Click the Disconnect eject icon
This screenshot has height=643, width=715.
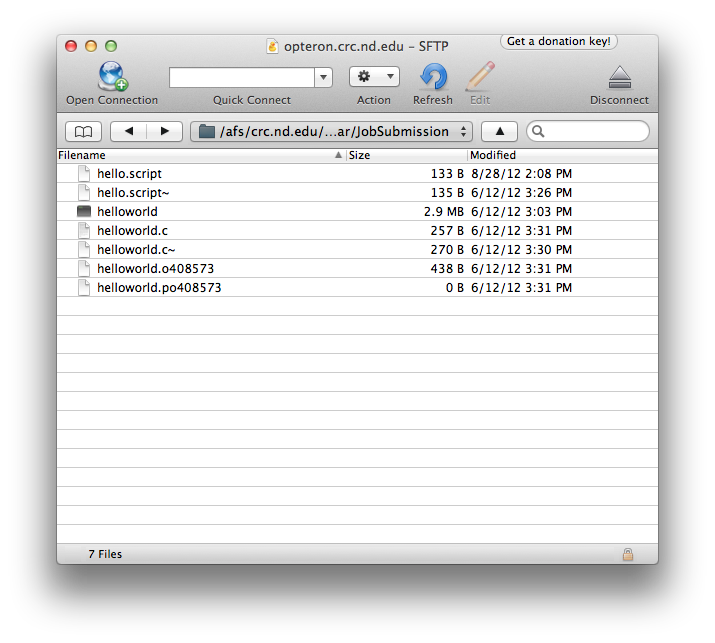[619, 77]
